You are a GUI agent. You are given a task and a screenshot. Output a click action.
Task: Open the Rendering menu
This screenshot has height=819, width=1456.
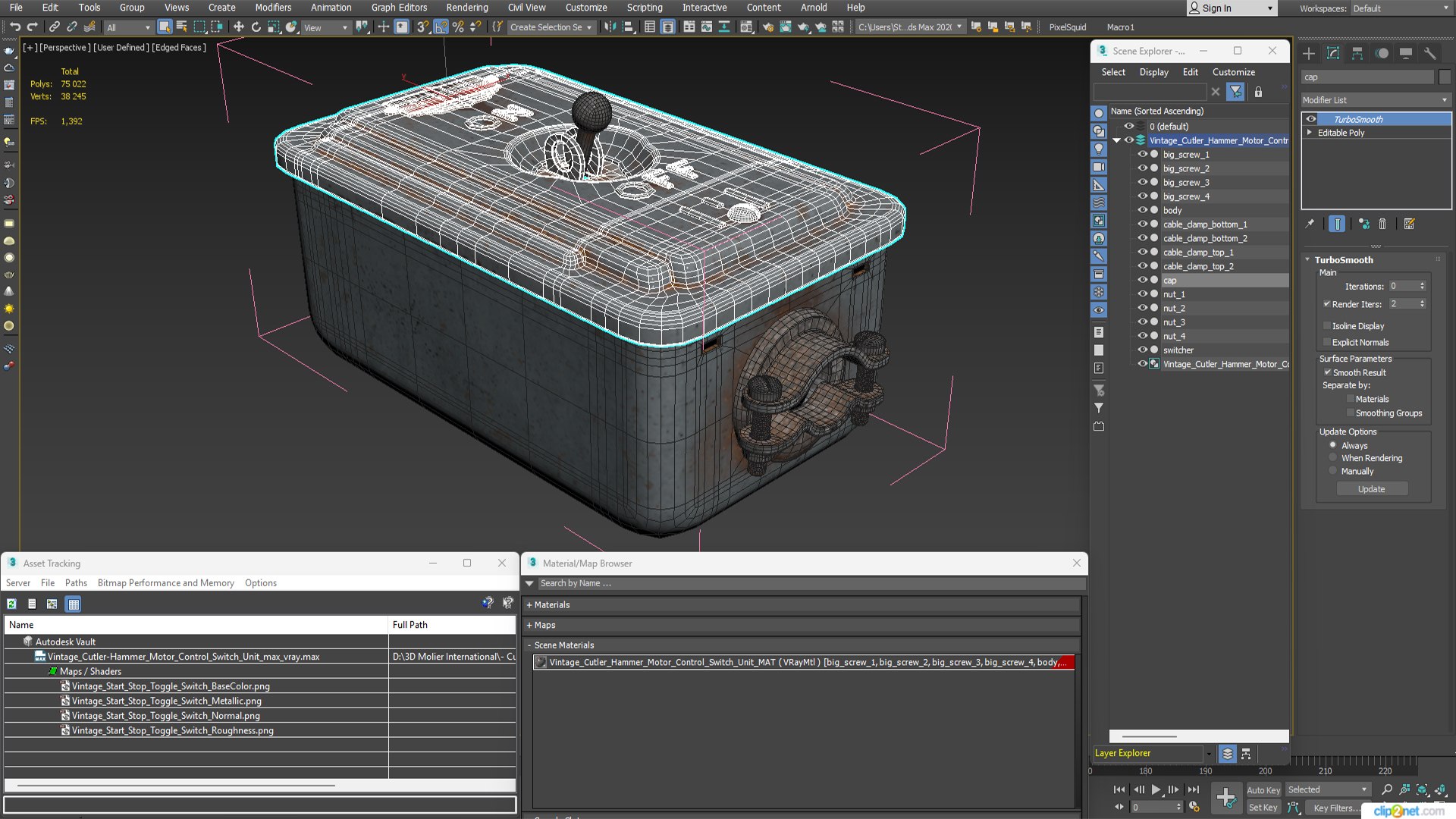(x=466, y=8)
